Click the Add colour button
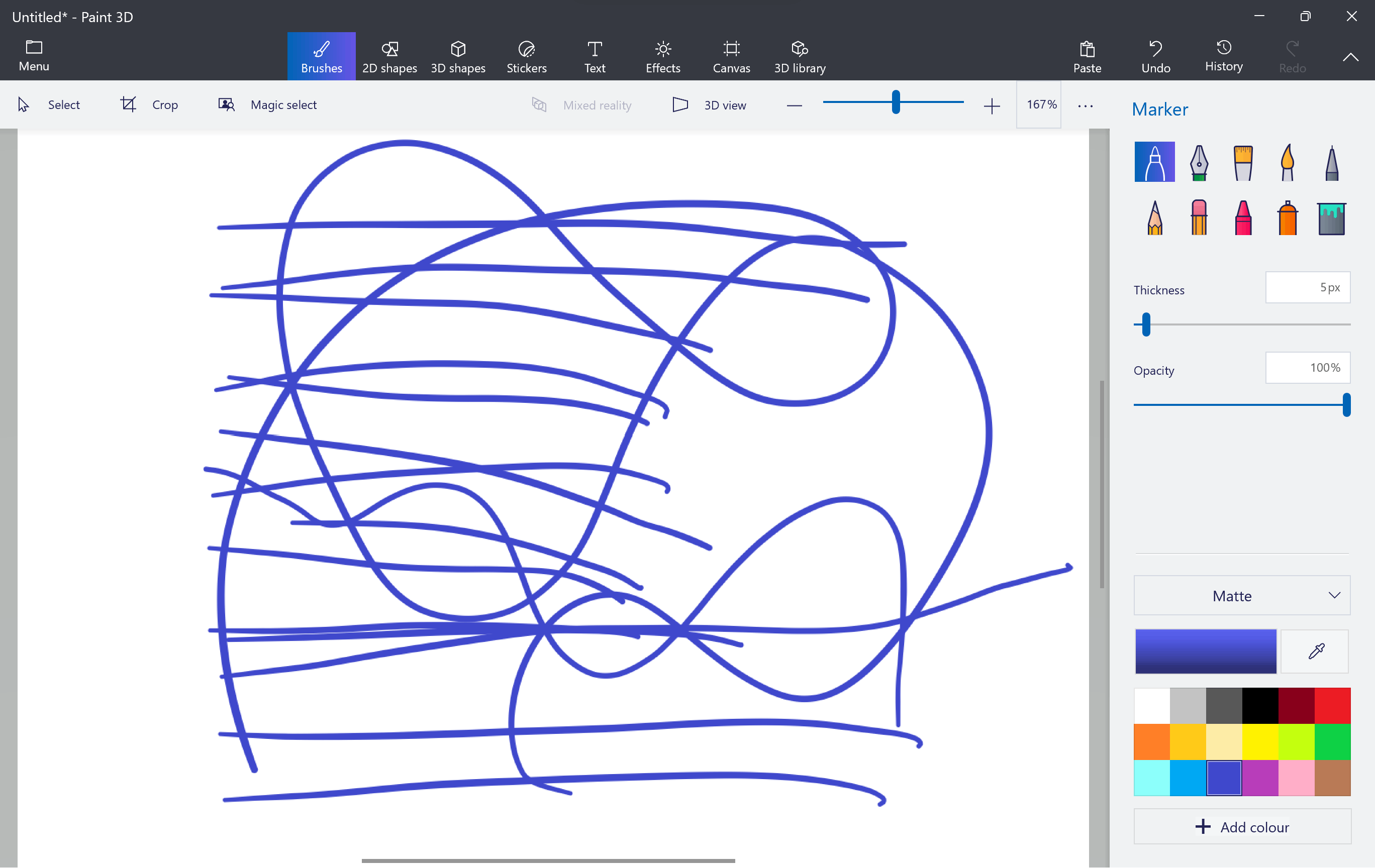This screenshot has height=868, width=1375. point(1241,827)
